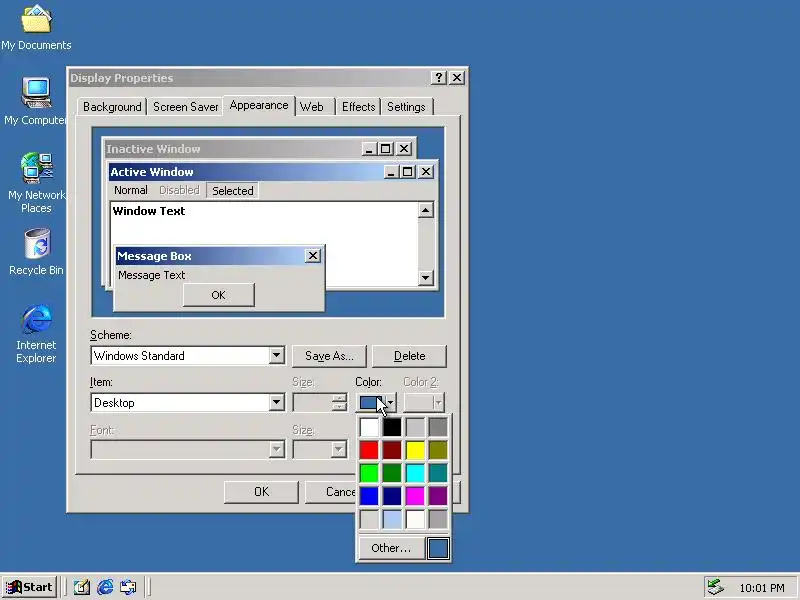Click the Normal menu item in preview
The image size is (800, 600).
click(x=131, y=190)
